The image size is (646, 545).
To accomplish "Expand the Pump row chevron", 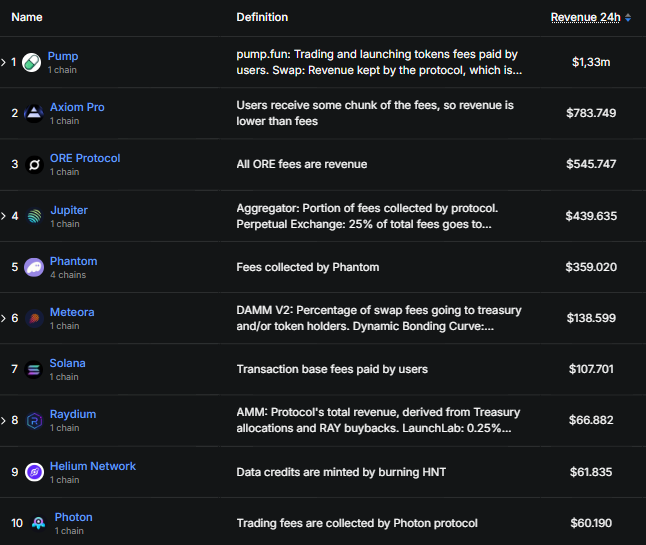I will pyautogui.click(x=4, y=63).
